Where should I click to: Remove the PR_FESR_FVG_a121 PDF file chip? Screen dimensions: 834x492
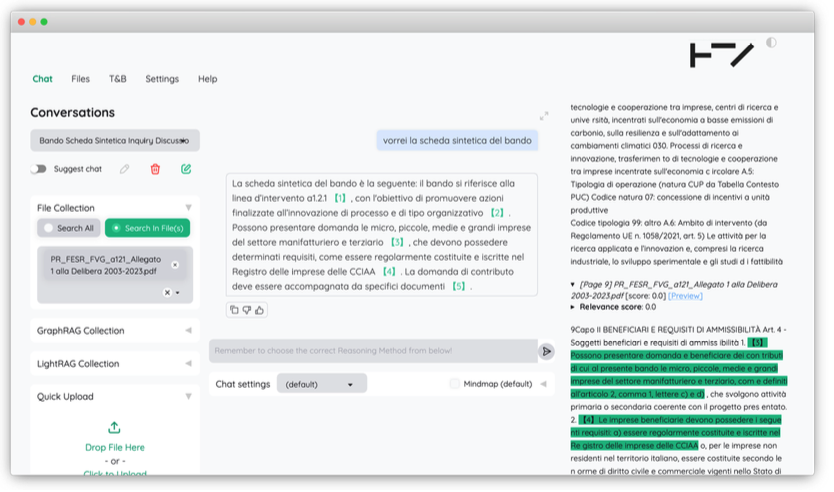(175, 265)
